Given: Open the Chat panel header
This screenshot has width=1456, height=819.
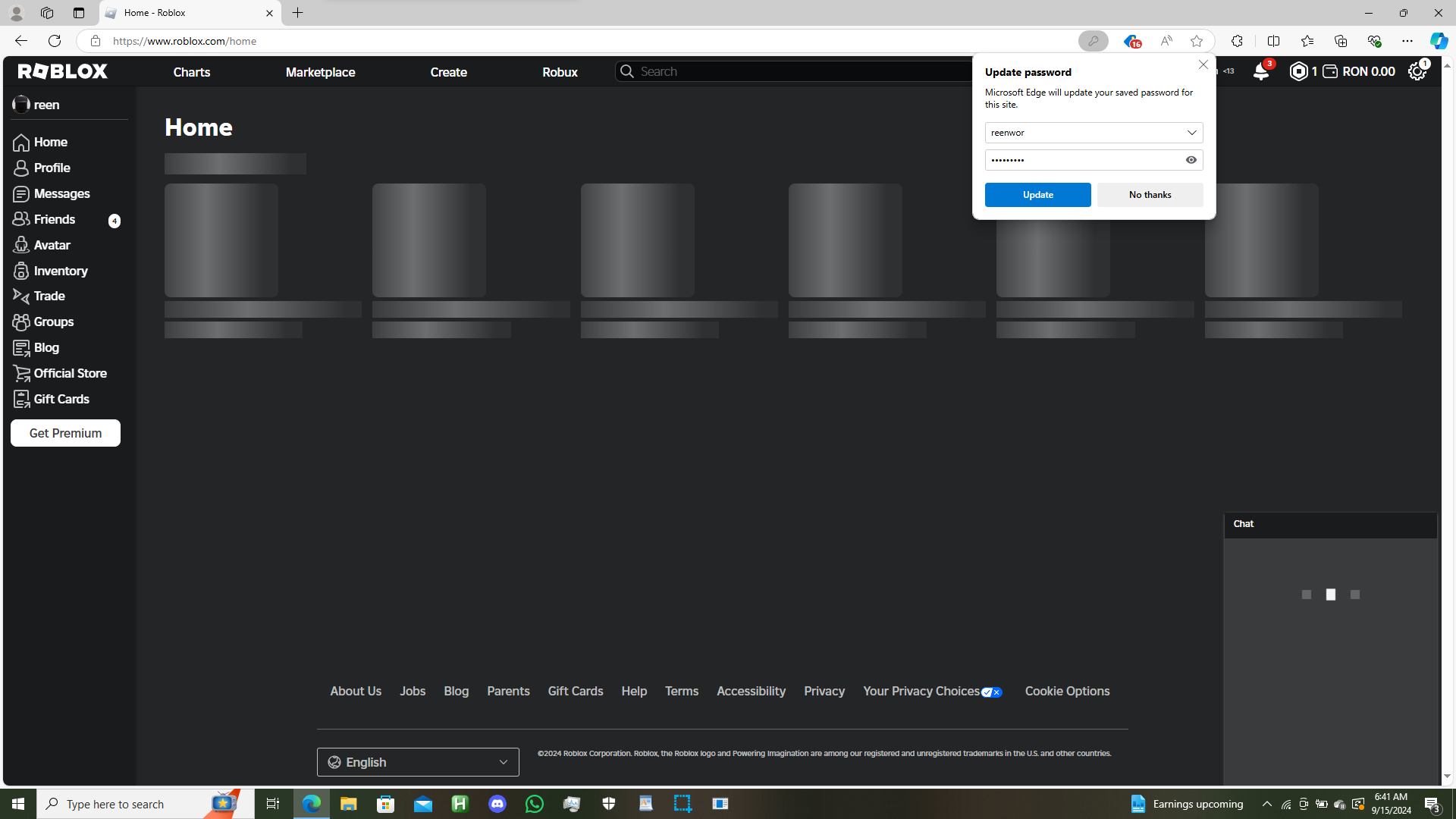Looking at the screenshot, I should (x=1331, y=525).
